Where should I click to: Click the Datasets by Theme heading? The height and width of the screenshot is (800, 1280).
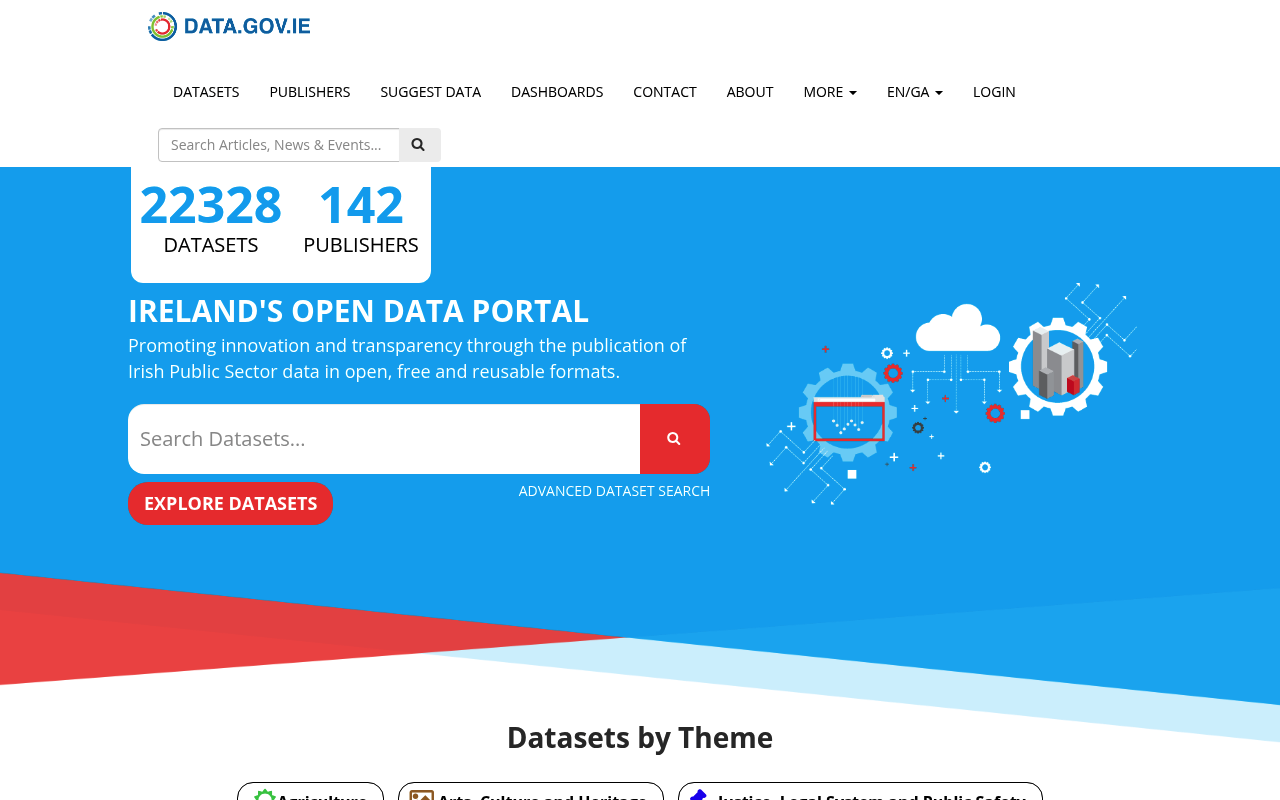(x=640, y=738)
